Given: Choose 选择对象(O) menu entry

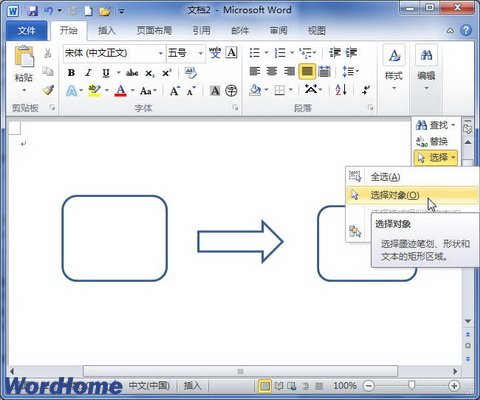Looking at the screenshot, I should click(413, 195).
